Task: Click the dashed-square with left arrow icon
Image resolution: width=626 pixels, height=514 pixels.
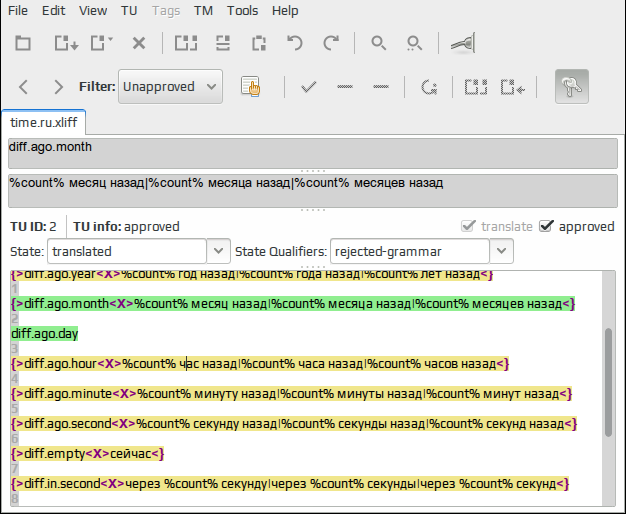Action: (513, 87)
